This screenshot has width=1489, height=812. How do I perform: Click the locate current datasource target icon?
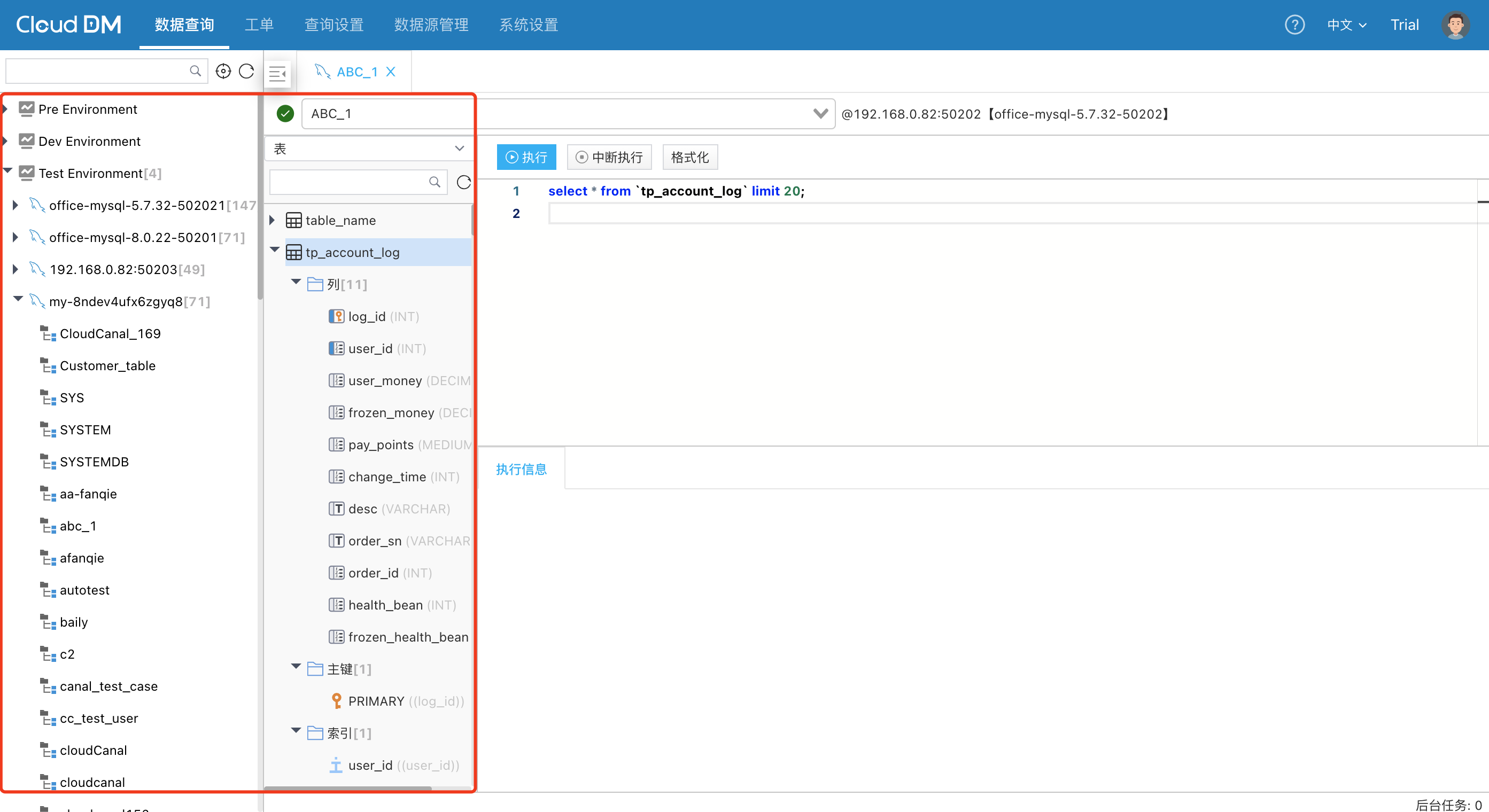pos(223,71)
